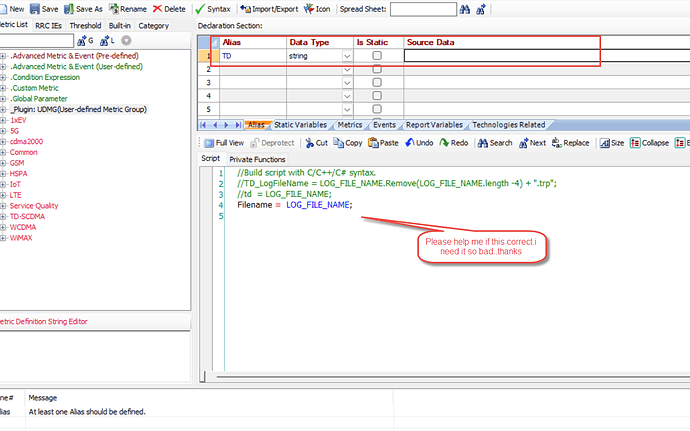Open the Data Type dropdown in row 2
This screenshot has height=431, width=690.
point(347,70)
